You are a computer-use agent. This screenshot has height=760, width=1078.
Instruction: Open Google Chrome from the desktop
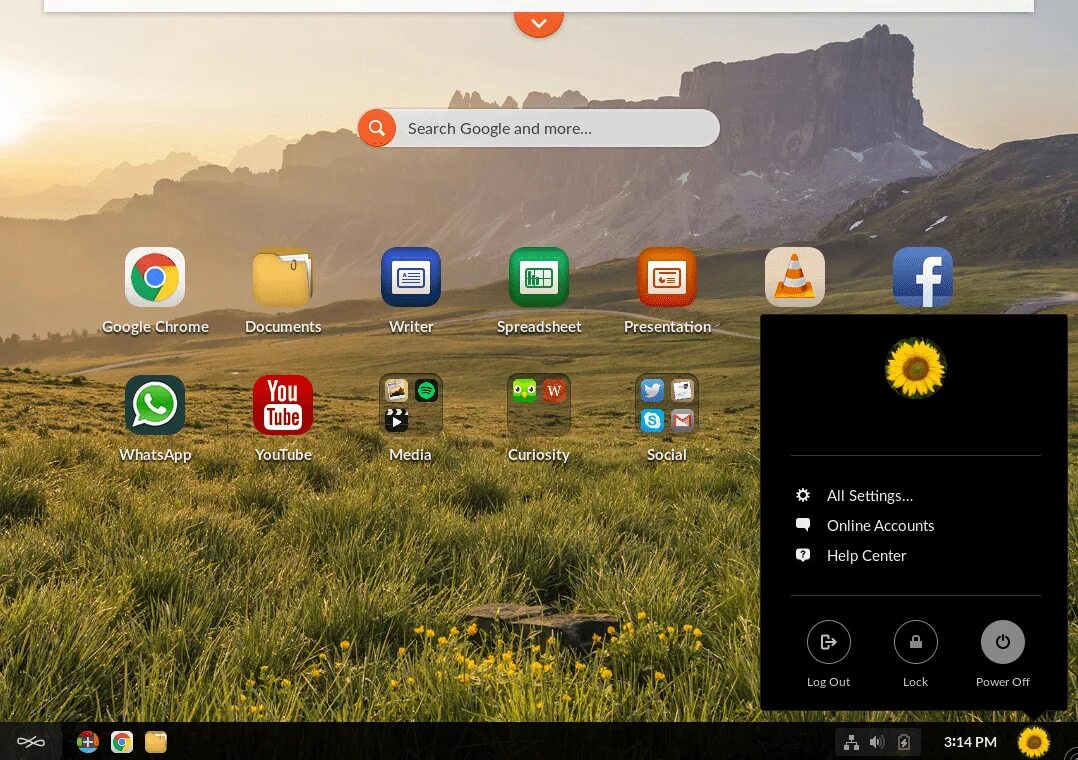tap(155, 277)
